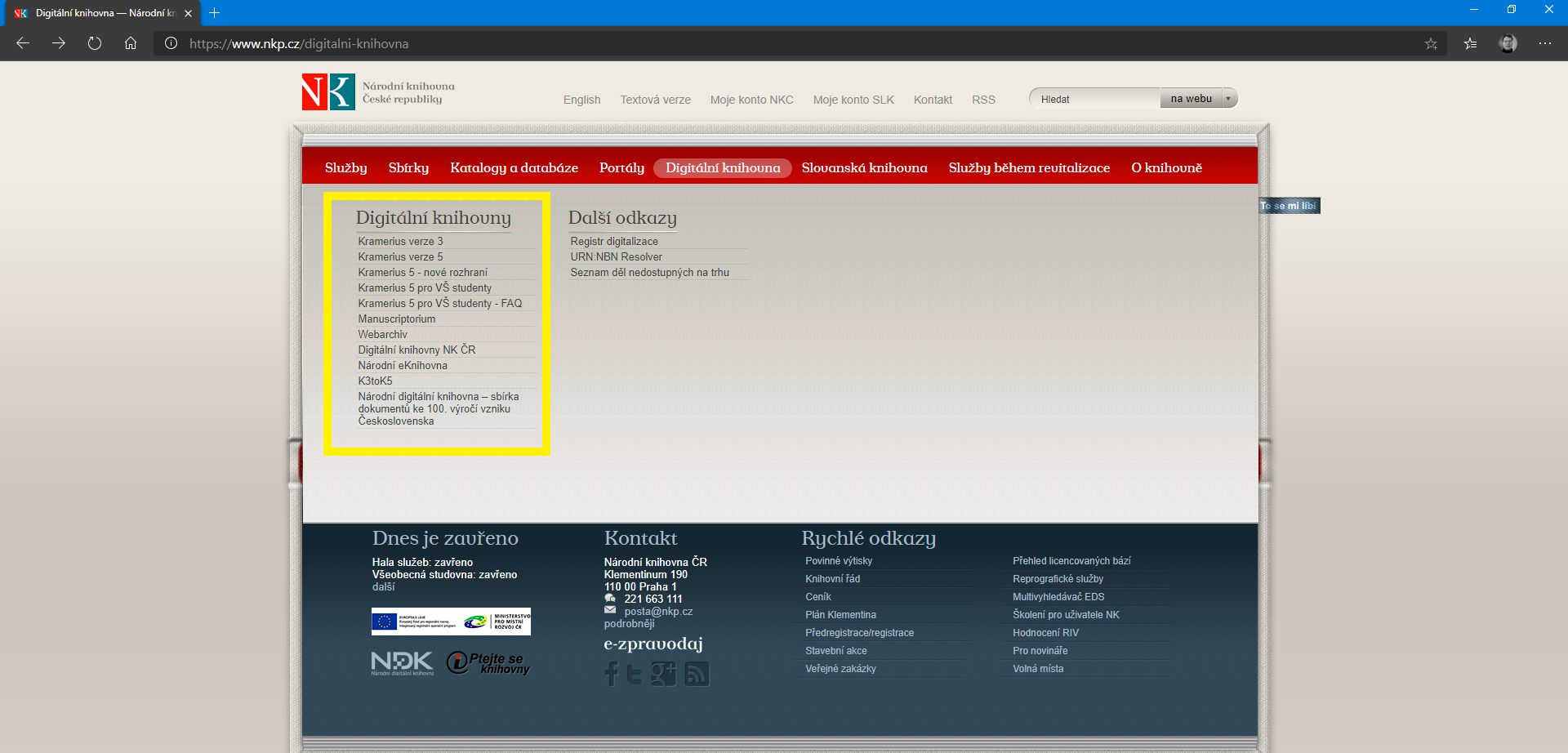The image size is (1568, 753).
Task: Click the NK national library logo
Action: pos(328,92)
